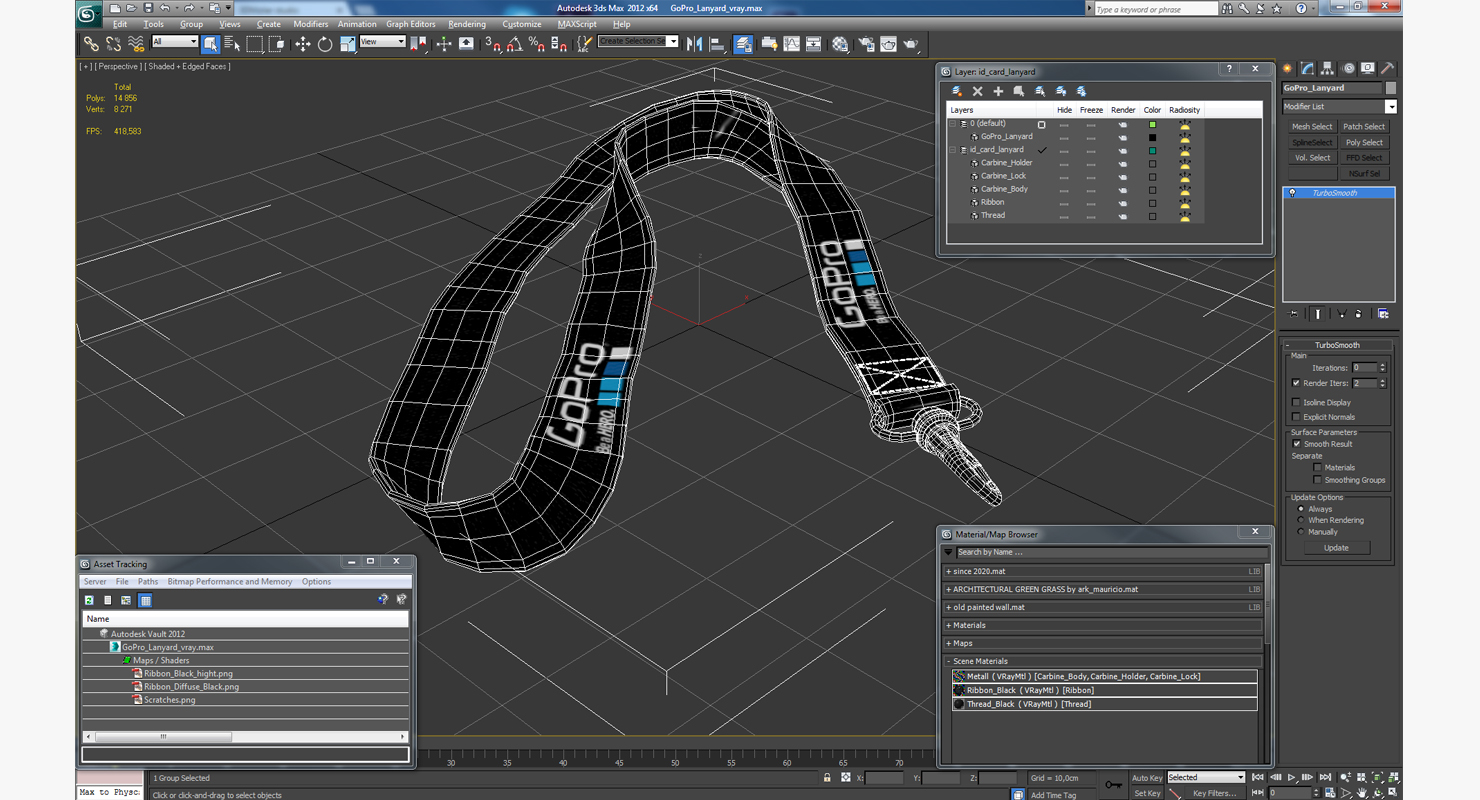Viewport: 1480px width, 800px height.
Task: Expand the Materials group in browser
Action: point(948,625)
